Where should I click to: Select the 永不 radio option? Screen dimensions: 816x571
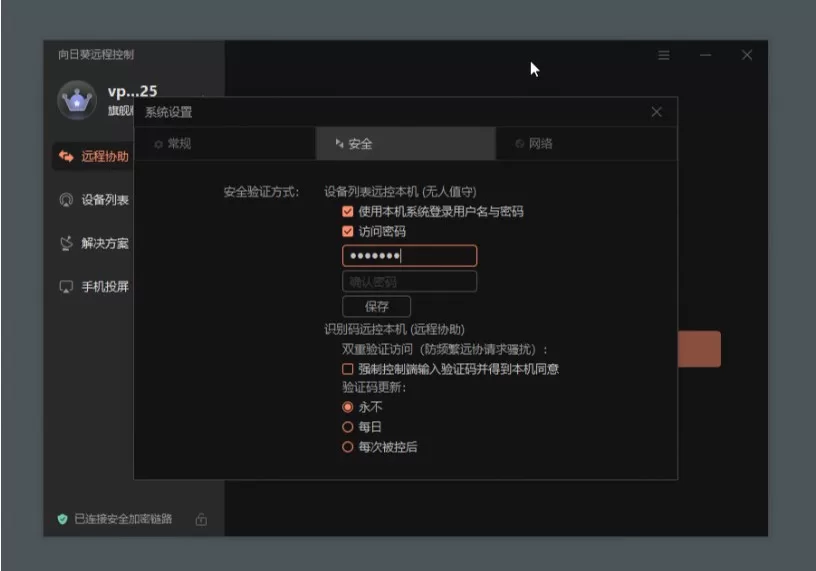click(348, 407)
